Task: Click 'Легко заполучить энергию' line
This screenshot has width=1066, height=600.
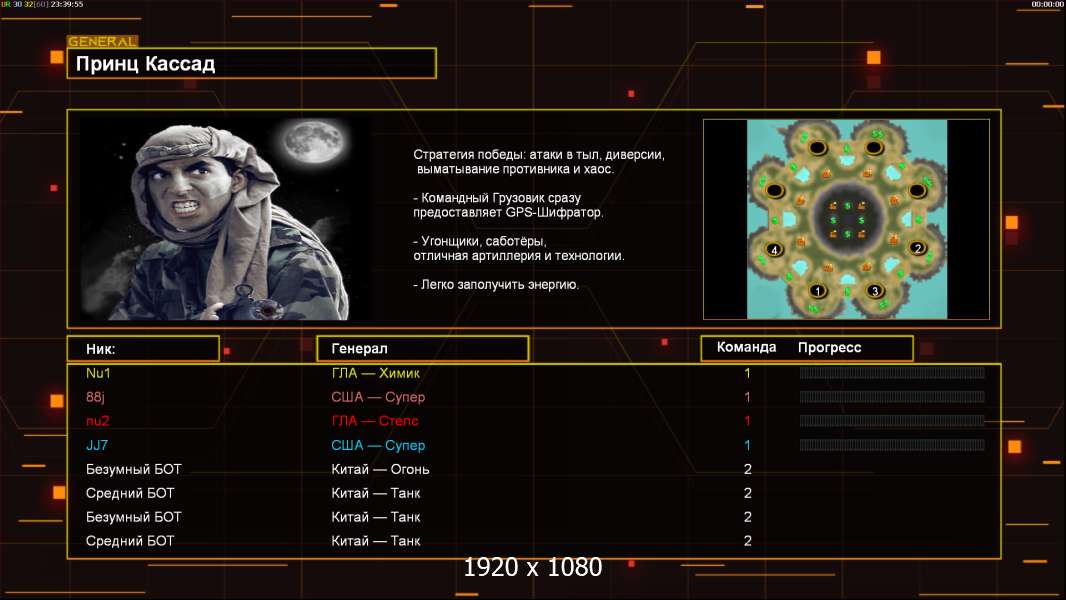Action: tap(496, 285)
